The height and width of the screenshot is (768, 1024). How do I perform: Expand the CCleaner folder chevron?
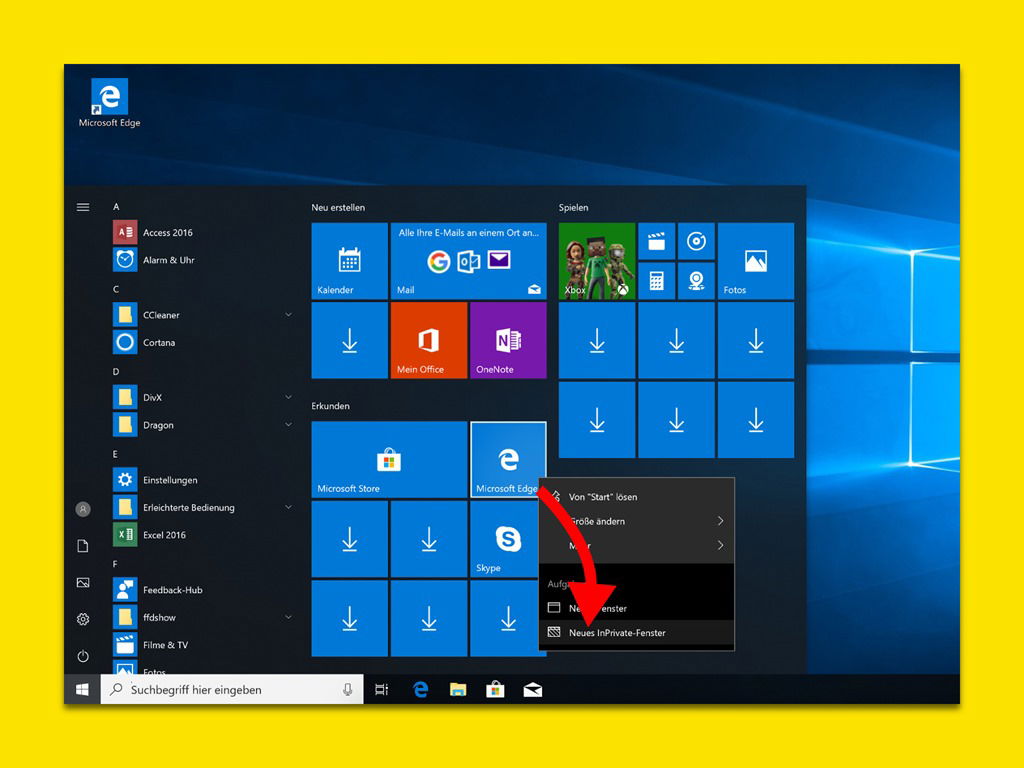pos(288,315)
